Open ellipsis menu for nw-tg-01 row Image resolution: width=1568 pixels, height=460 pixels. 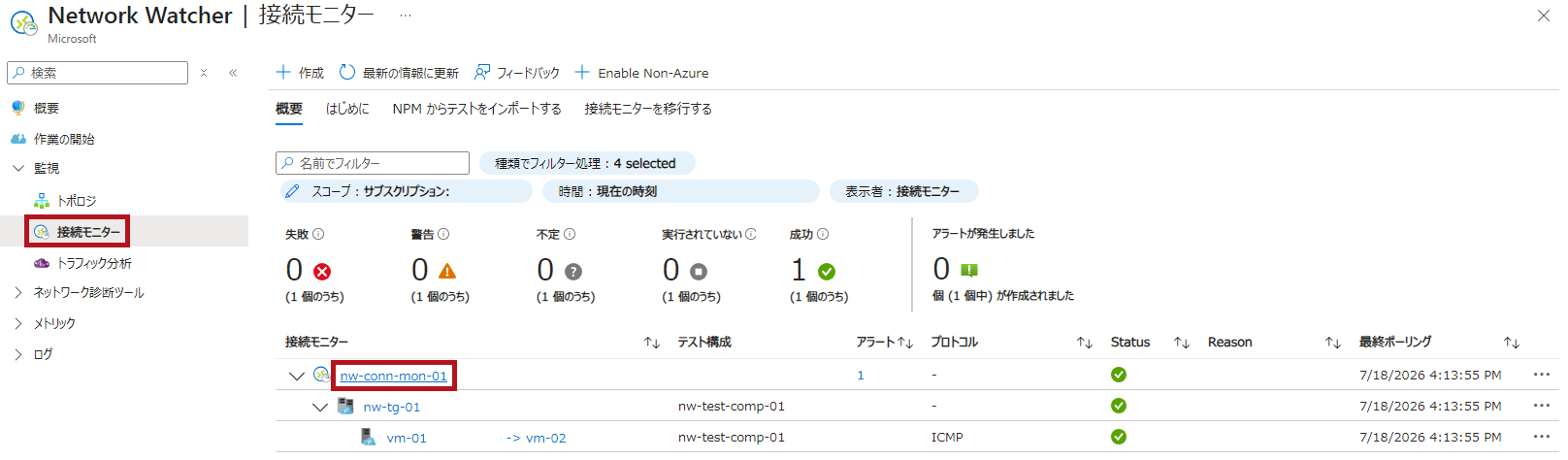point(1542,406)
